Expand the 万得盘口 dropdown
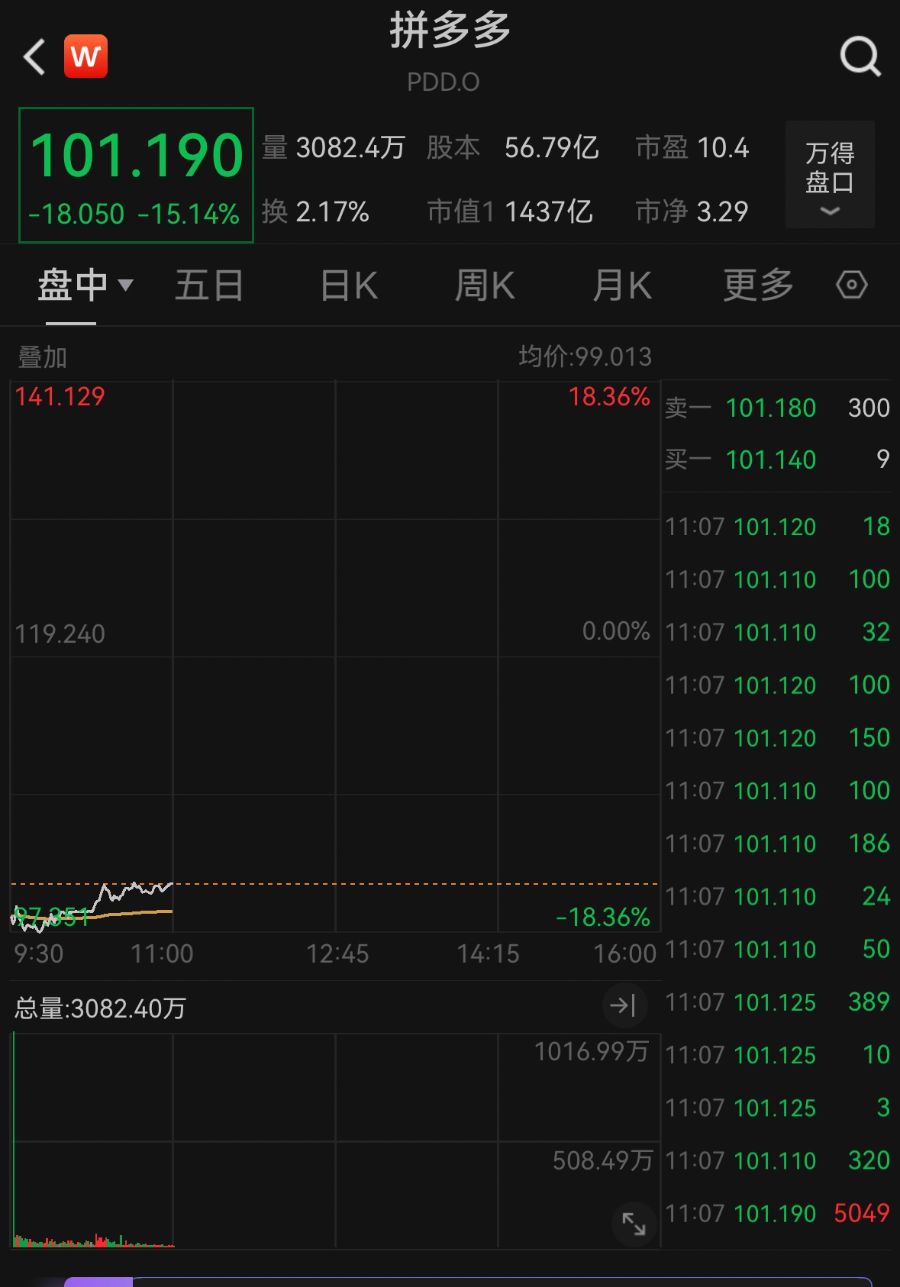This screenshot has width=900, height=1287. point(830,175)
